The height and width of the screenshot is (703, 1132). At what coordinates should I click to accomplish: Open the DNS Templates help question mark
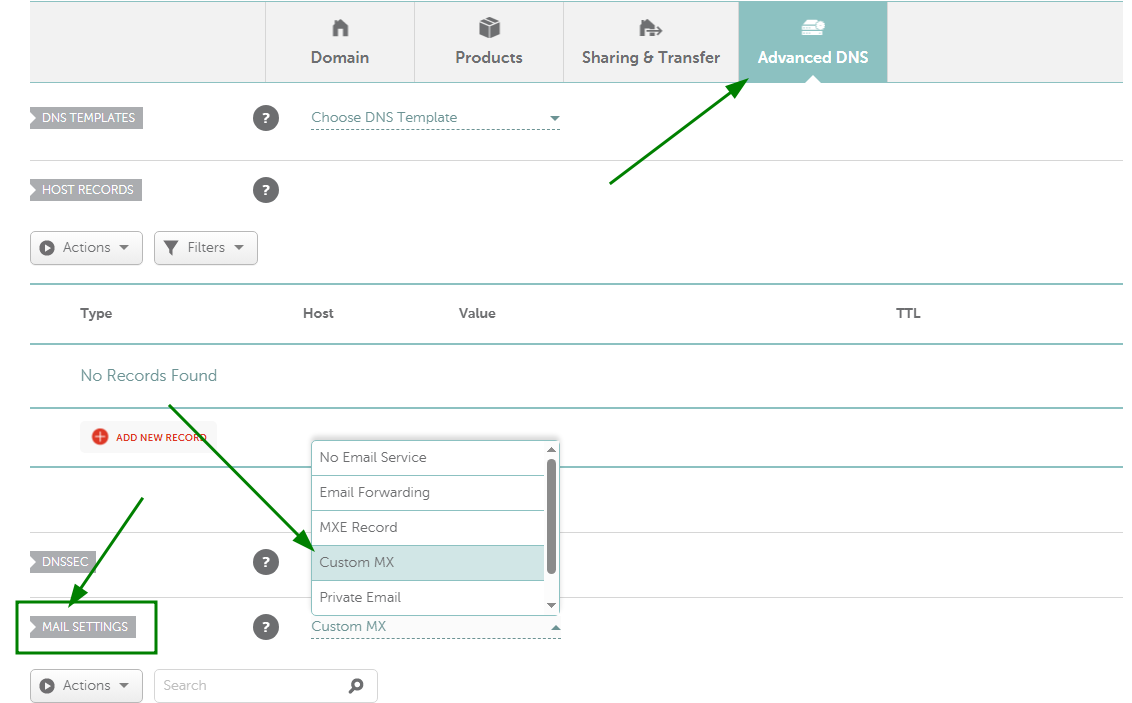[265, 118]
